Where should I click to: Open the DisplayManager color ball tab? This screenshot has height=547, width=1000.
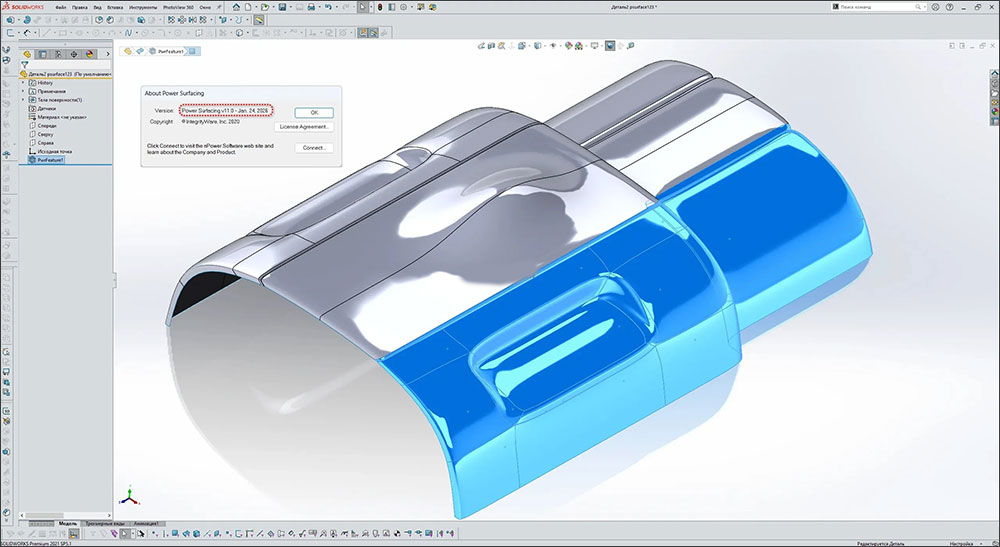(x=91, y=54)
